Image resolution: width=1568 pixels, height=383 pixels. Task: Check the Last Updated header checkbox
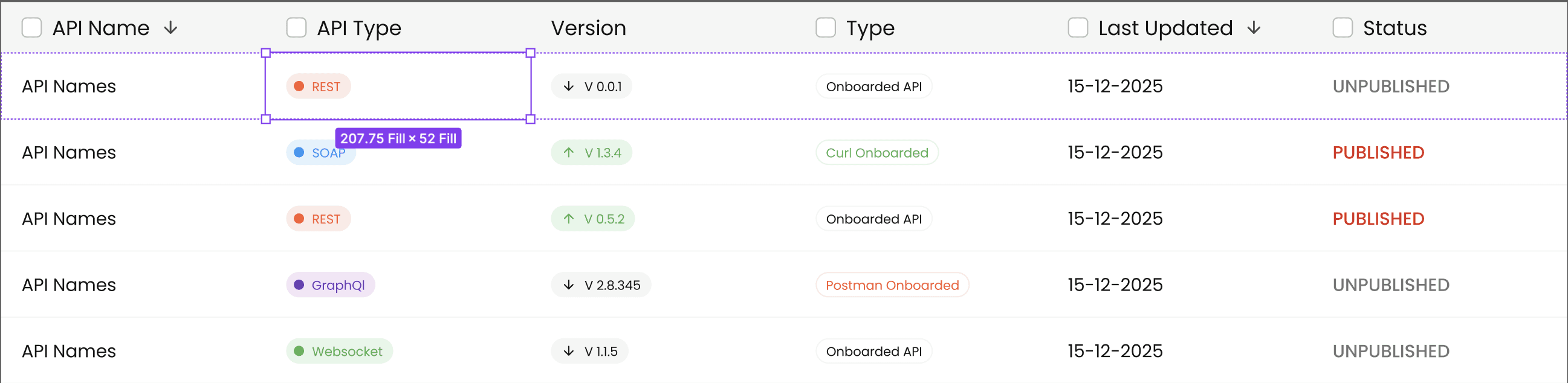tap(1077, 28)
